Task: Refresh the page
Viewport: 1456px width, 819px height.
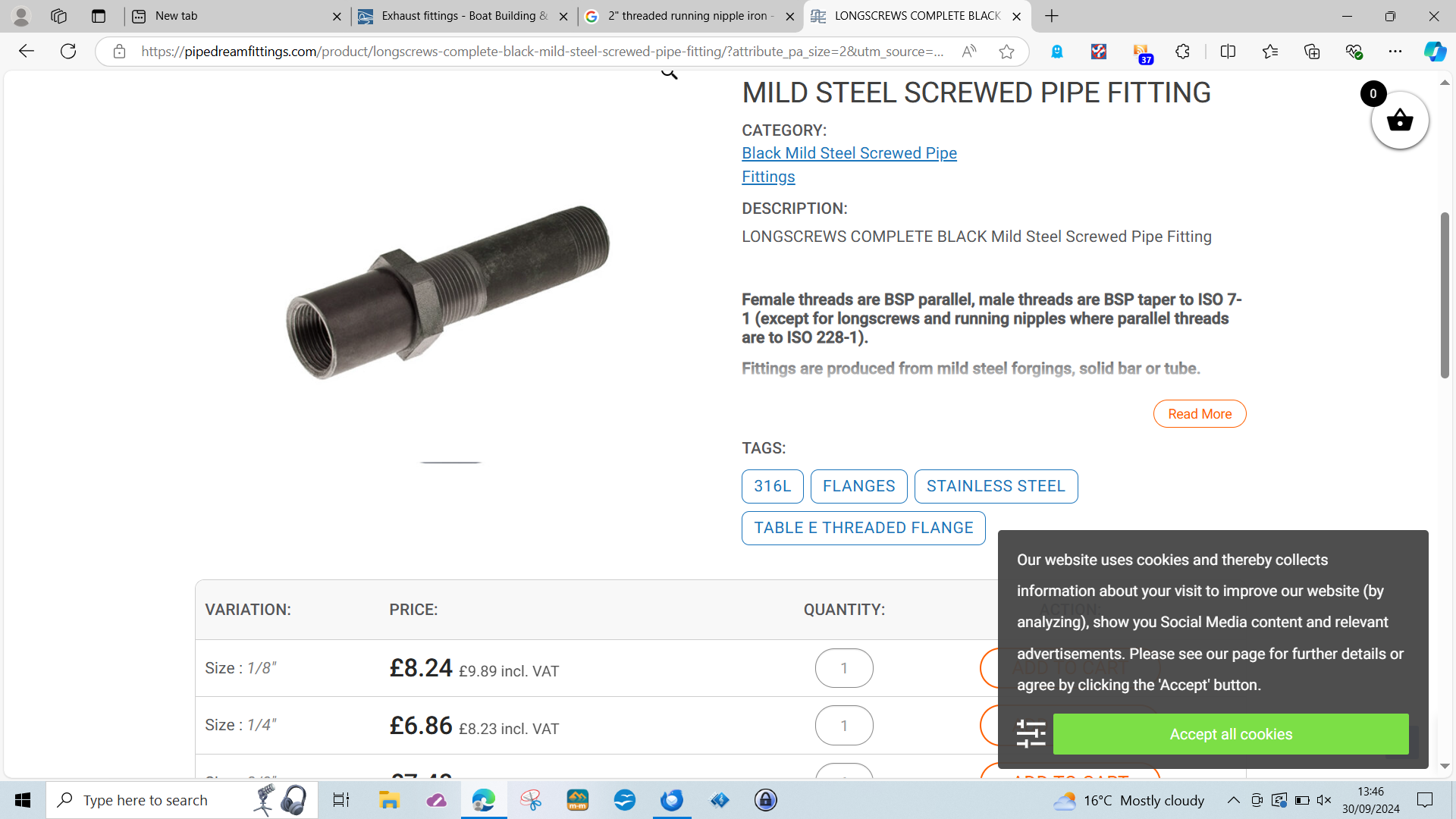Action: pos(68,52)
